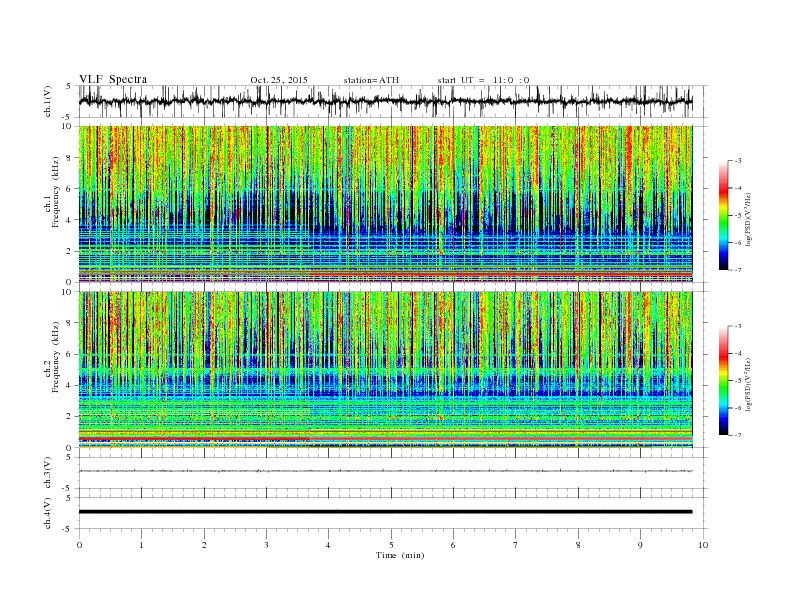
Task: Click the '-7' value on ch.2 color bar
Action: tap(738, 435)
